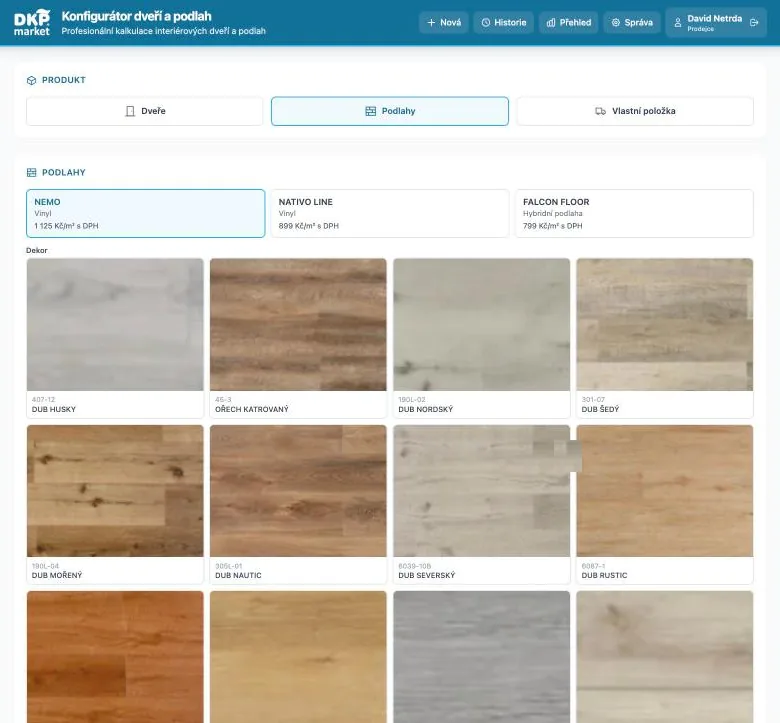Open the Historie page
The image size is (780, 723).
coord(503,22)
